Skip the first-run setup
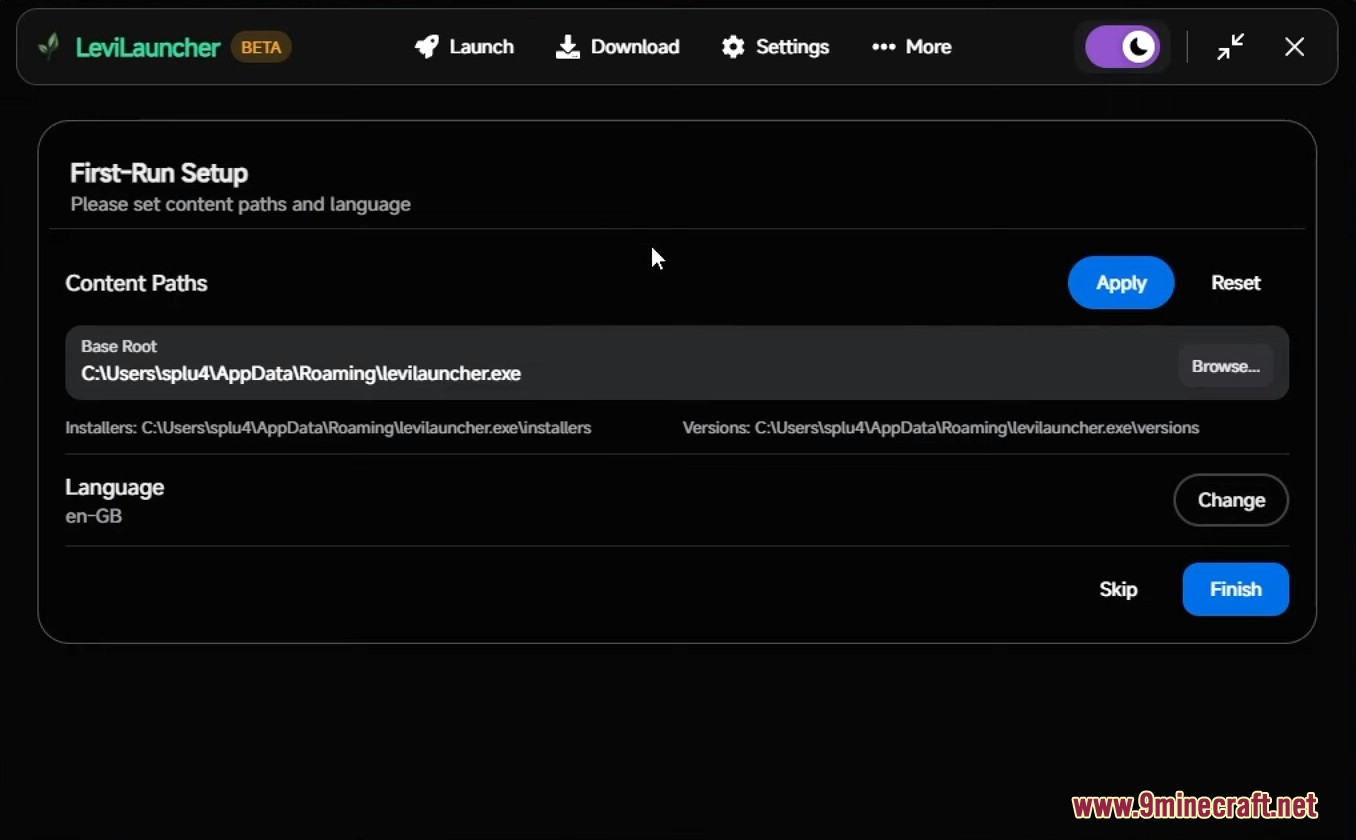 pos(1118,590)
